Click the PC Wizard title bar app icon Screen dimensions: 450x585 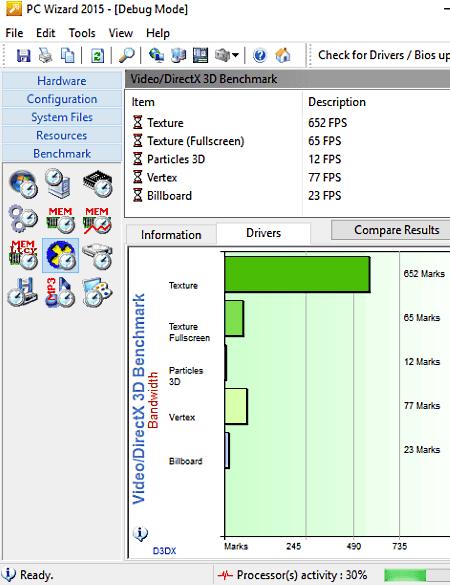(14, 9)
